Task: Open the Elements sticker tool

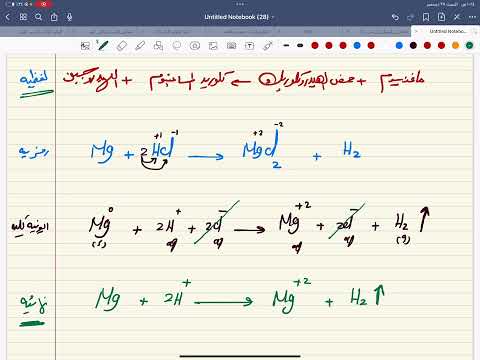Action: pyautogui.click(x=195, y=46)
